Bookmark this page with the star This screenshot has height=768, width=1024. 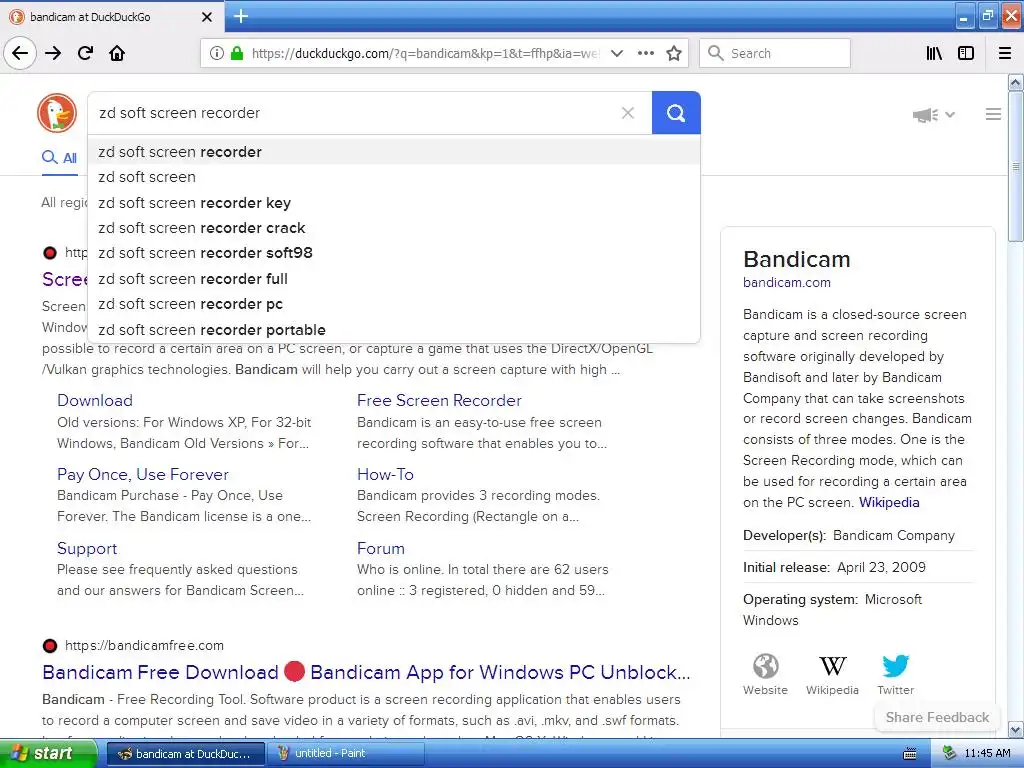pyautogui.click(x=674, y=53)
